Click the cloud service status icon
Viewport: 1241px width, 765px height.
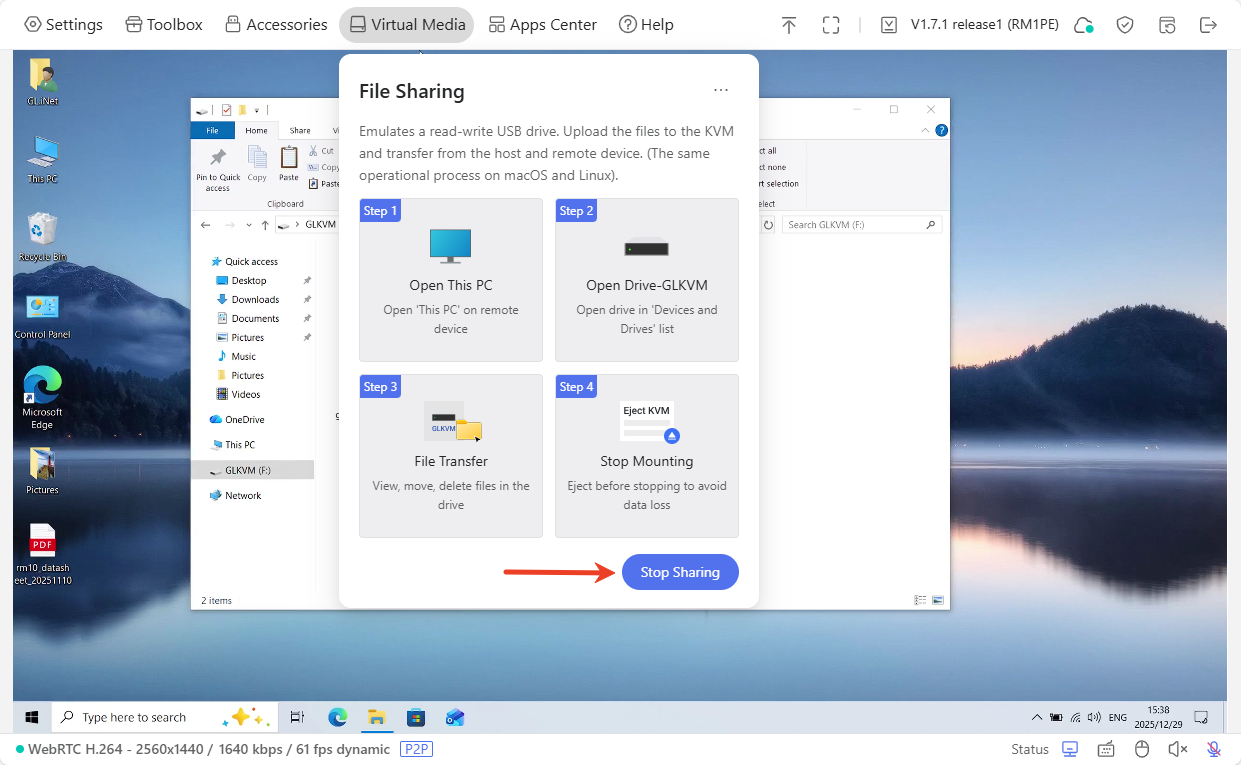tap(1083, 25)
